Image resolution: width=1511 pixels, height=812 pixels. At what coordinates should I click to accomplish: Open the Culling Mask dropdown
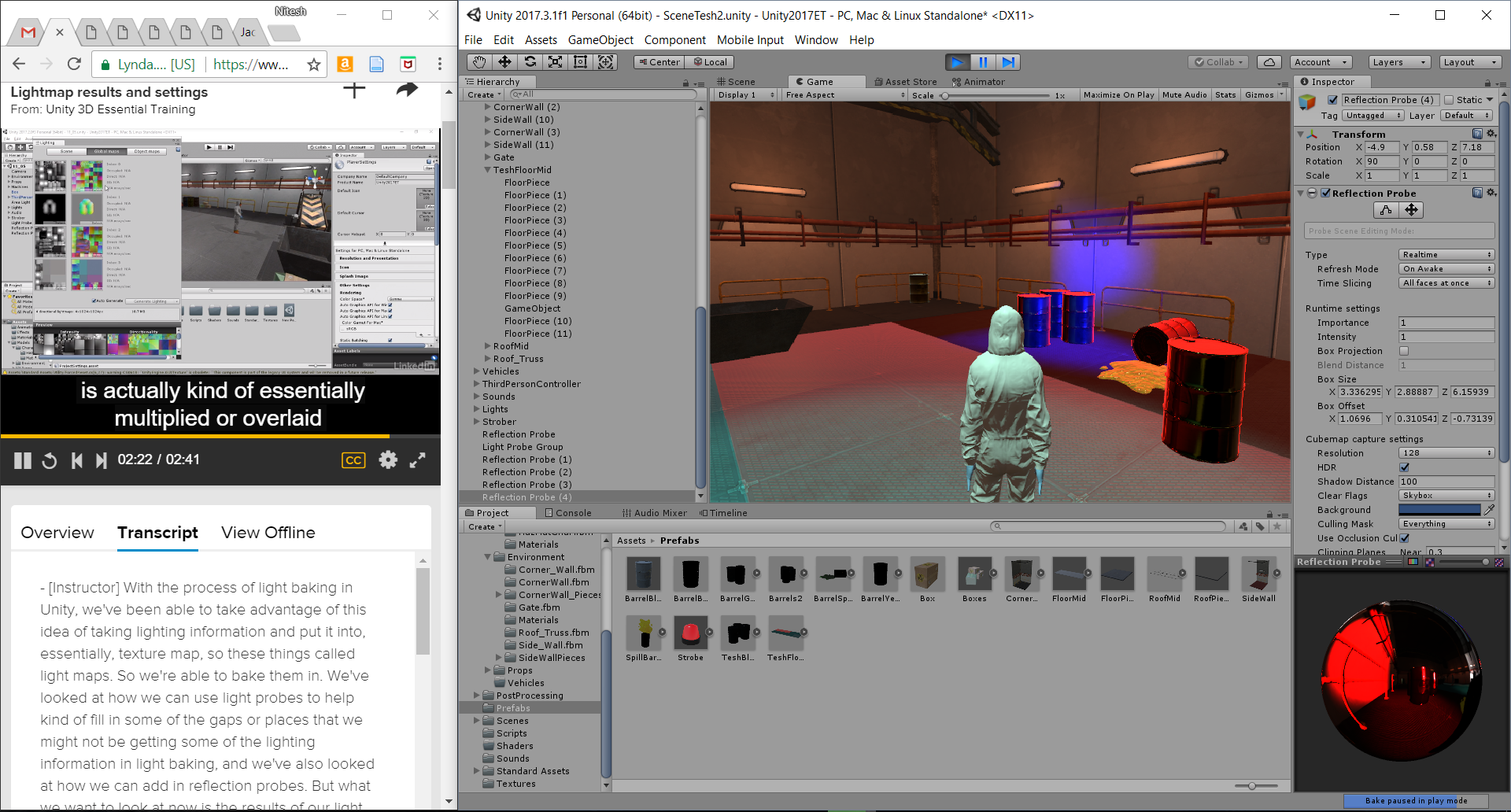coord(1446,524)
